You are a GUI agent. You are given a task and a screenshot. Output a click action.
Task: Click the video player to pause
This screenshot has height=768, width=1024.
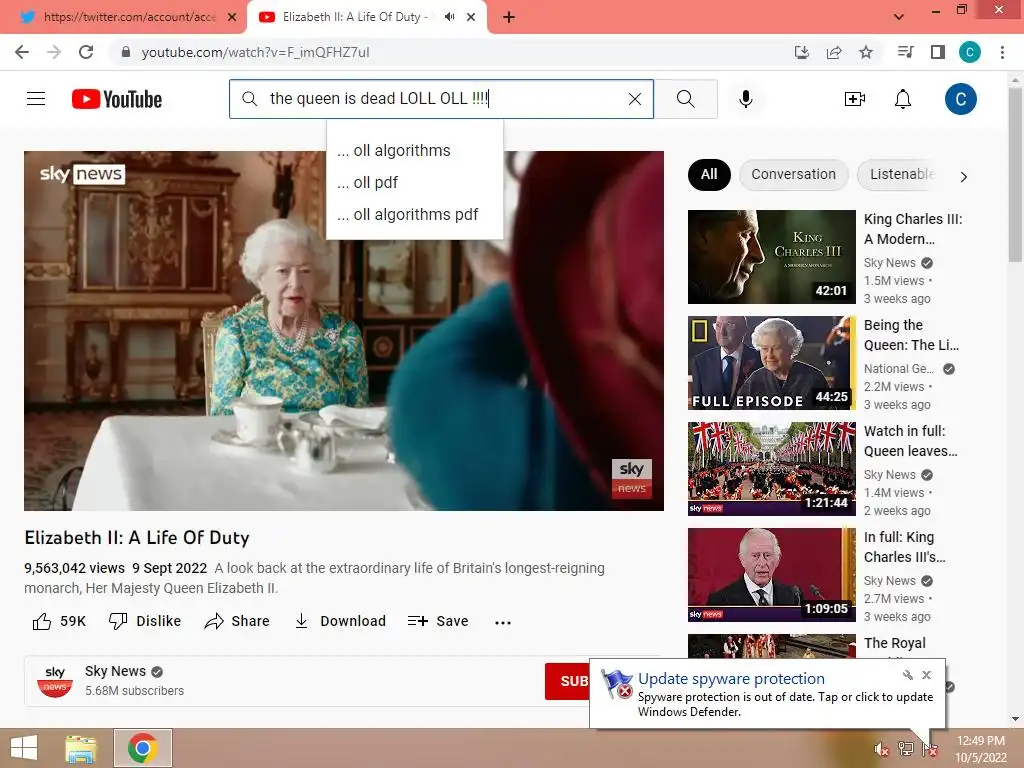point(344,330)
